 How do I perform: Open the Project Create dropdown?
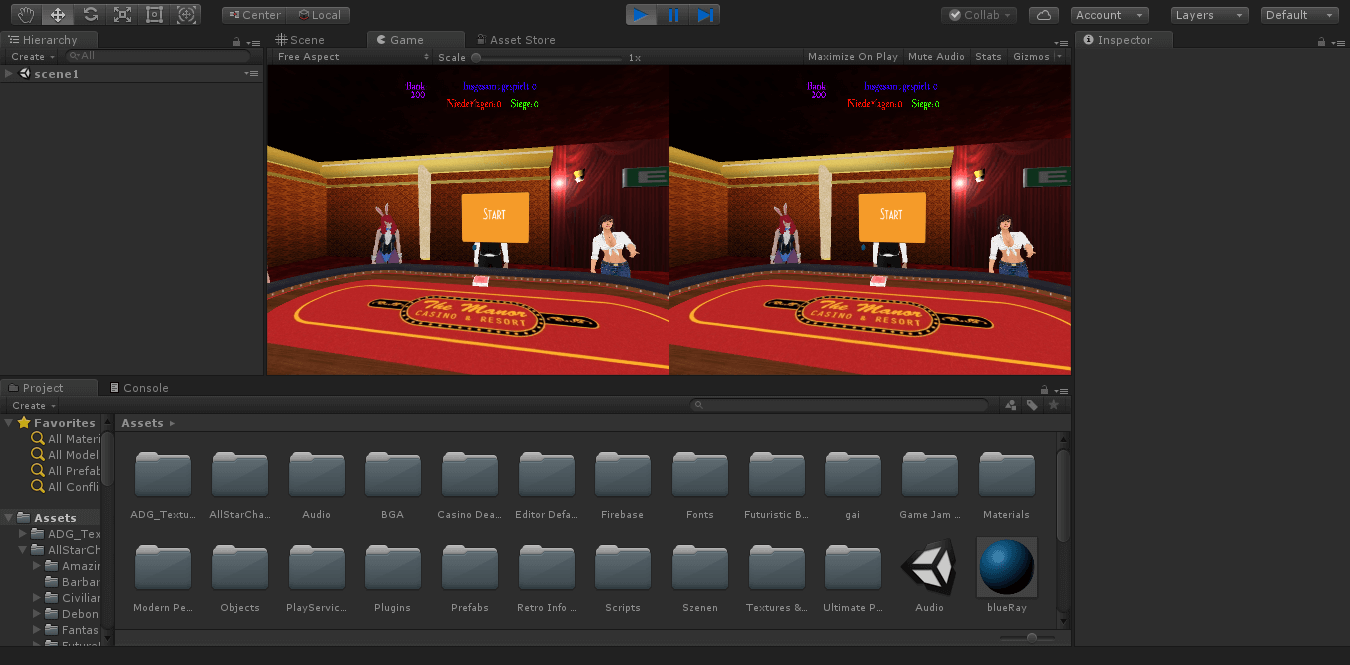pyautogui.click(x=33, y=406)
